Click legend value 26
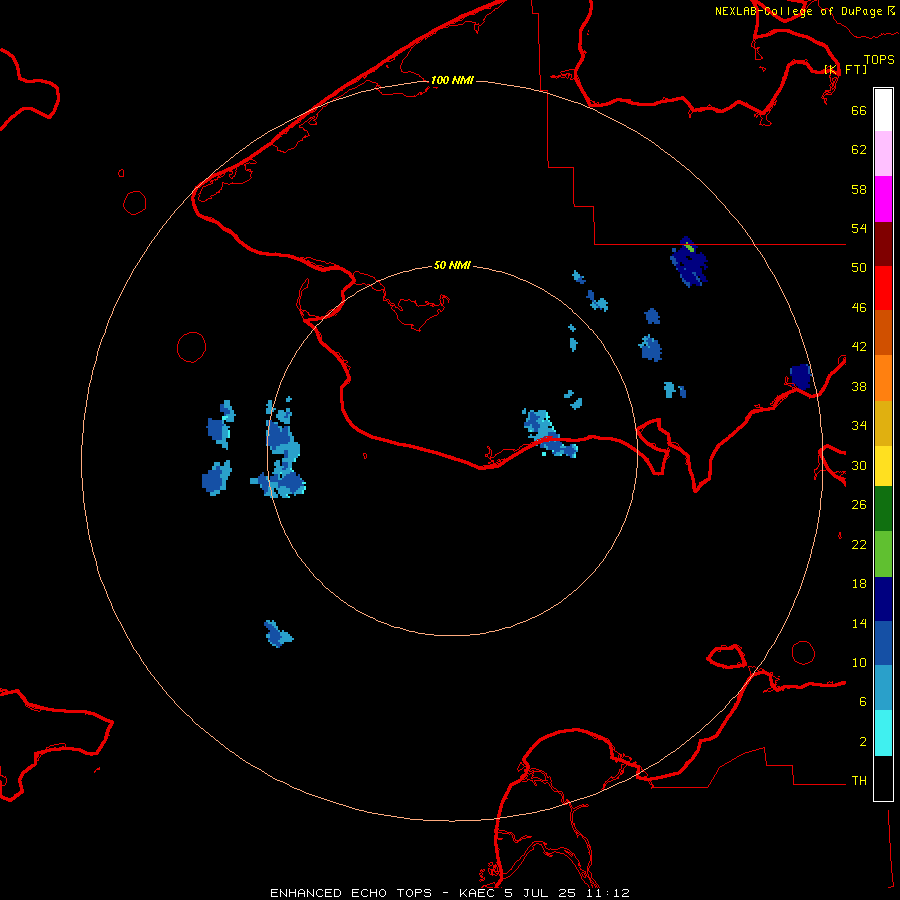Viewport: 900px width, 900px height. 859,505
